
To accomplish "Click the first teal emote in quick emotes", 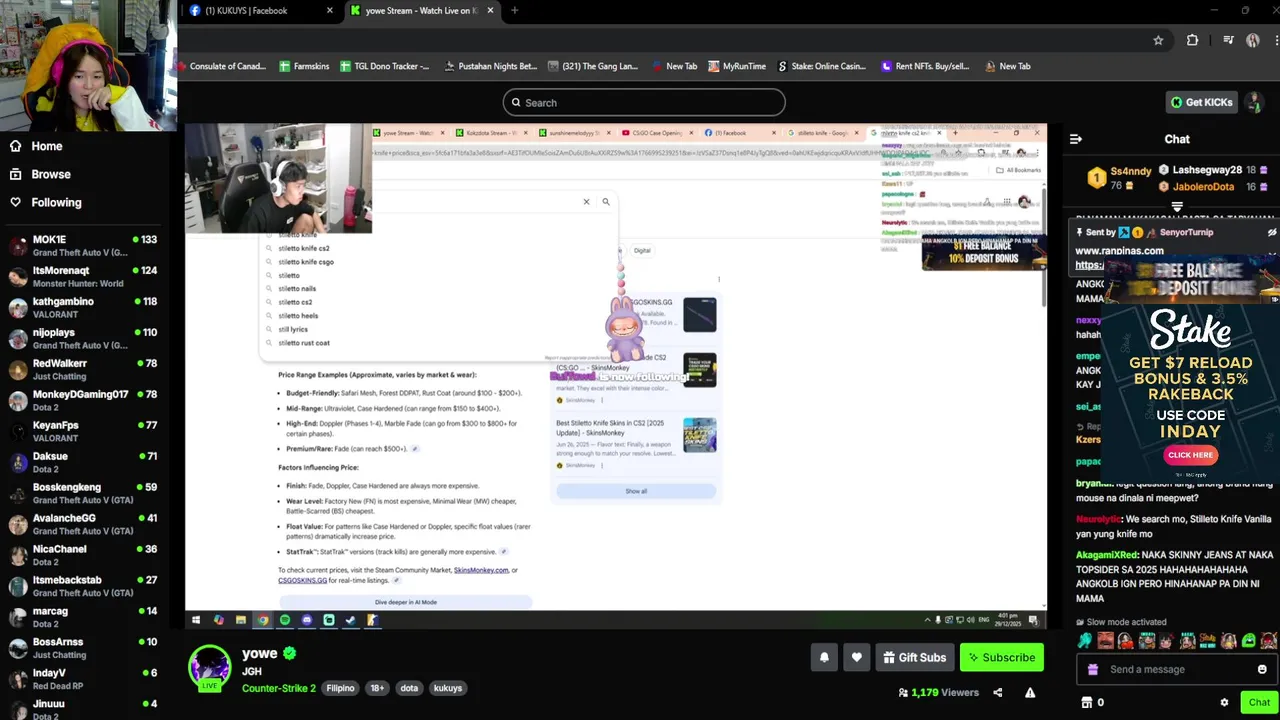I will [x=1085, y=641].
